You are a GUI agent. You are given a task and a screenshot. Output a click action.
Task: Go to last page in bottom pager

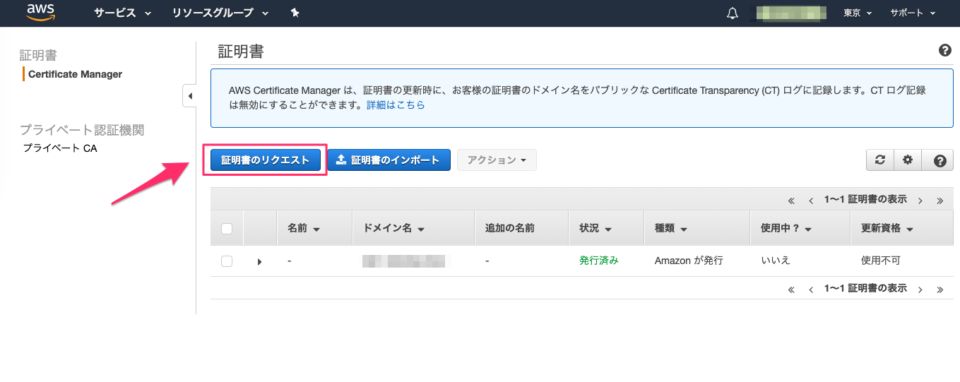click(x=940, y=289)
